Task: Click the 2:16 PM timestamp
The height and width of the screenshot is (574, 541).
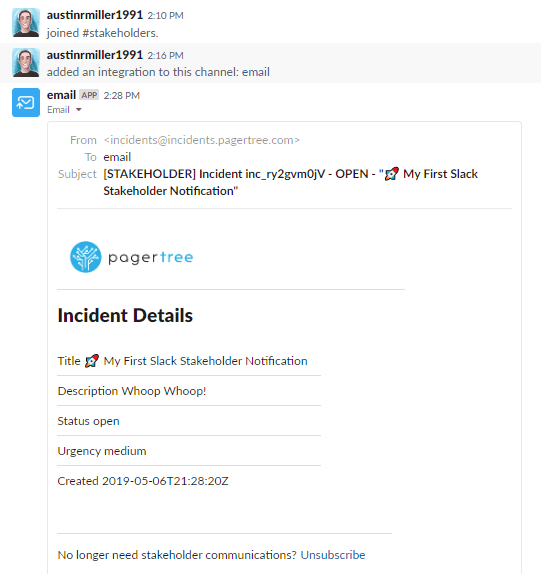Action: click(x=165, y=56)
